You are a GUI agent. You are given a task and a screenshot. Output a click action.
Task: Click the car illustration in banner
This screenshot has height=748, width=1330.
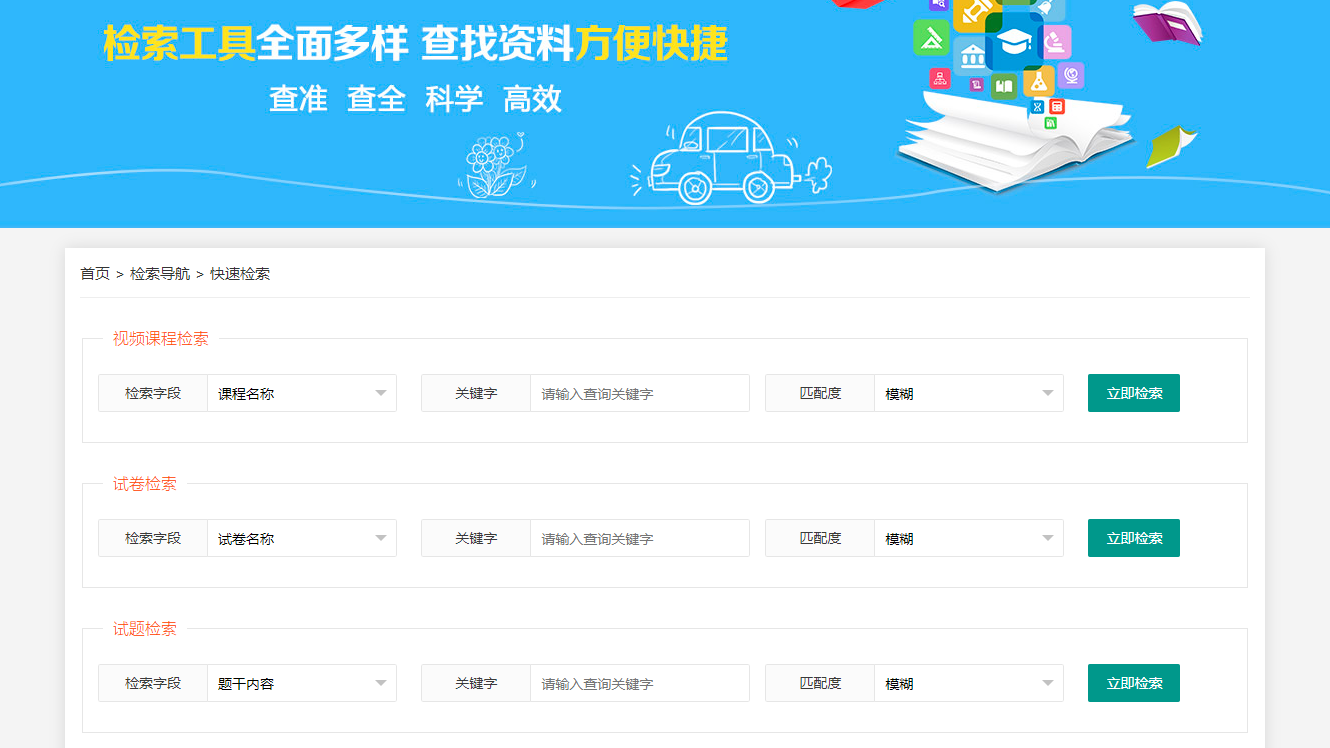point(725,158)
